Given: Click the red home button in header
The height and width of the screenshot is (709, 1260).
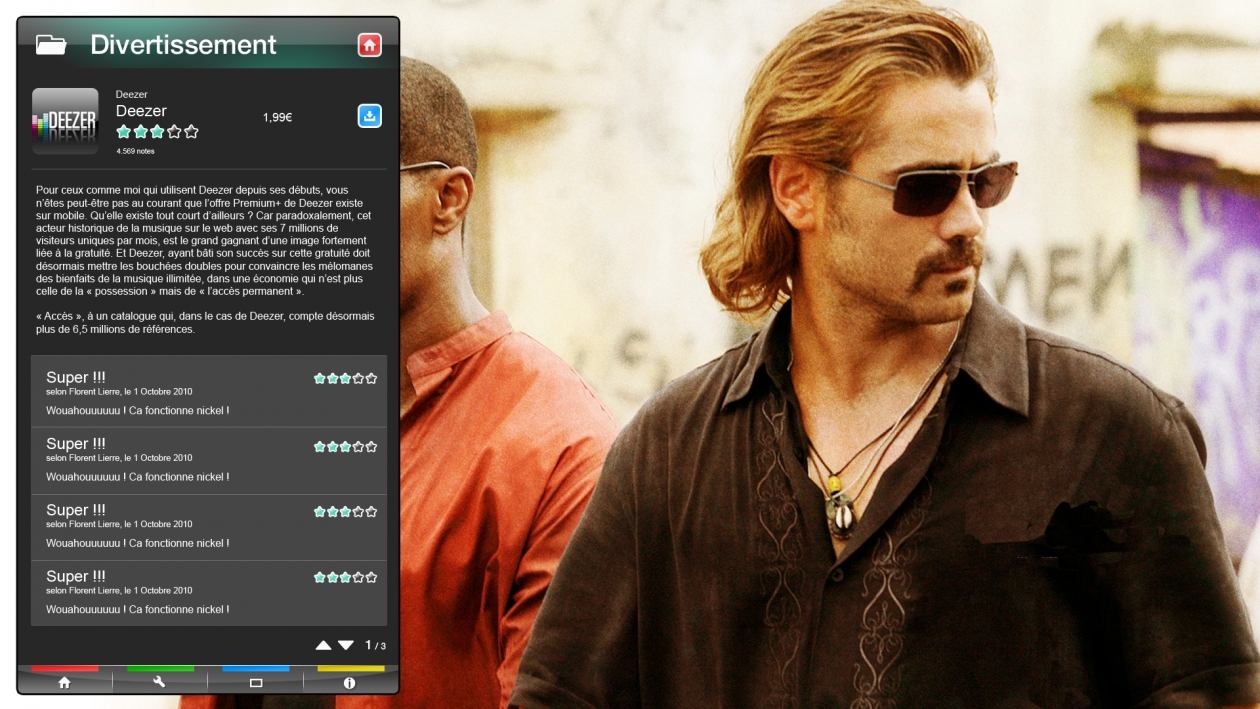Looking at the screenshot, I should [369, 45].
